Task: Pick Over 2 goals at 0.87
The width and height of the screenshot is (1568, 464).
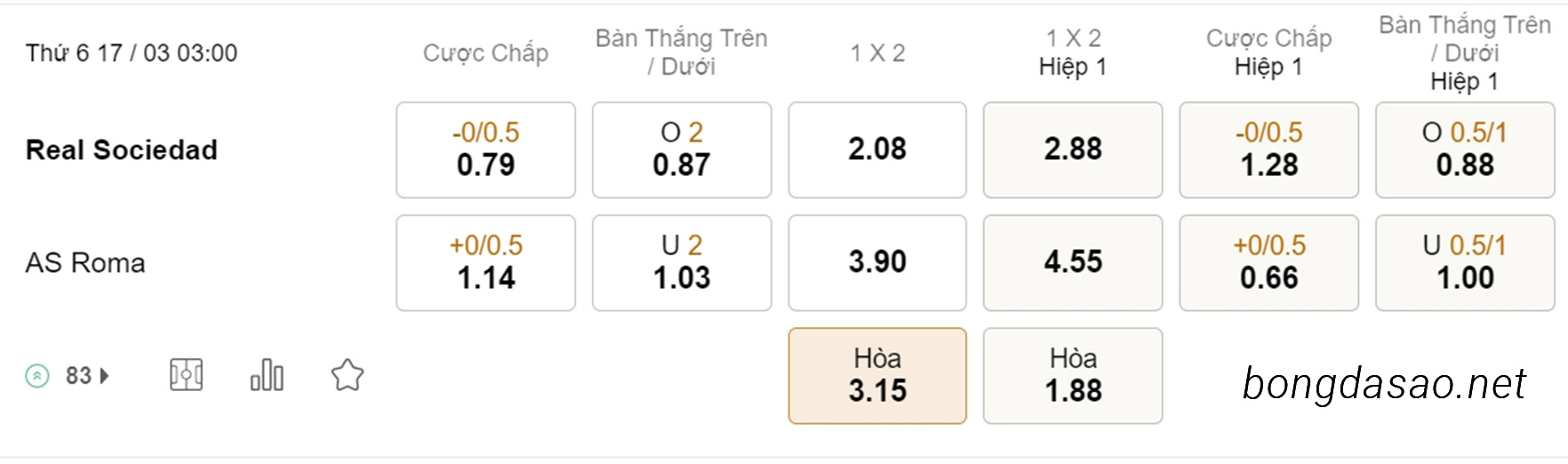Action: click(682, 149)
